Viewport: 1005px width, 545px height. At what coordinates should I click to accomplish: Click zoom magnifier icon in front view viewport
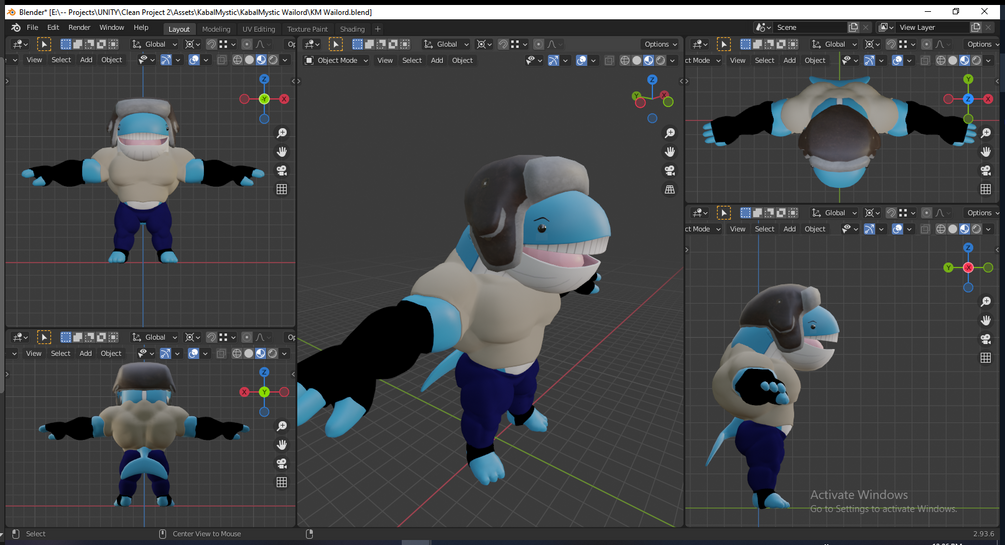pos(281,133)
